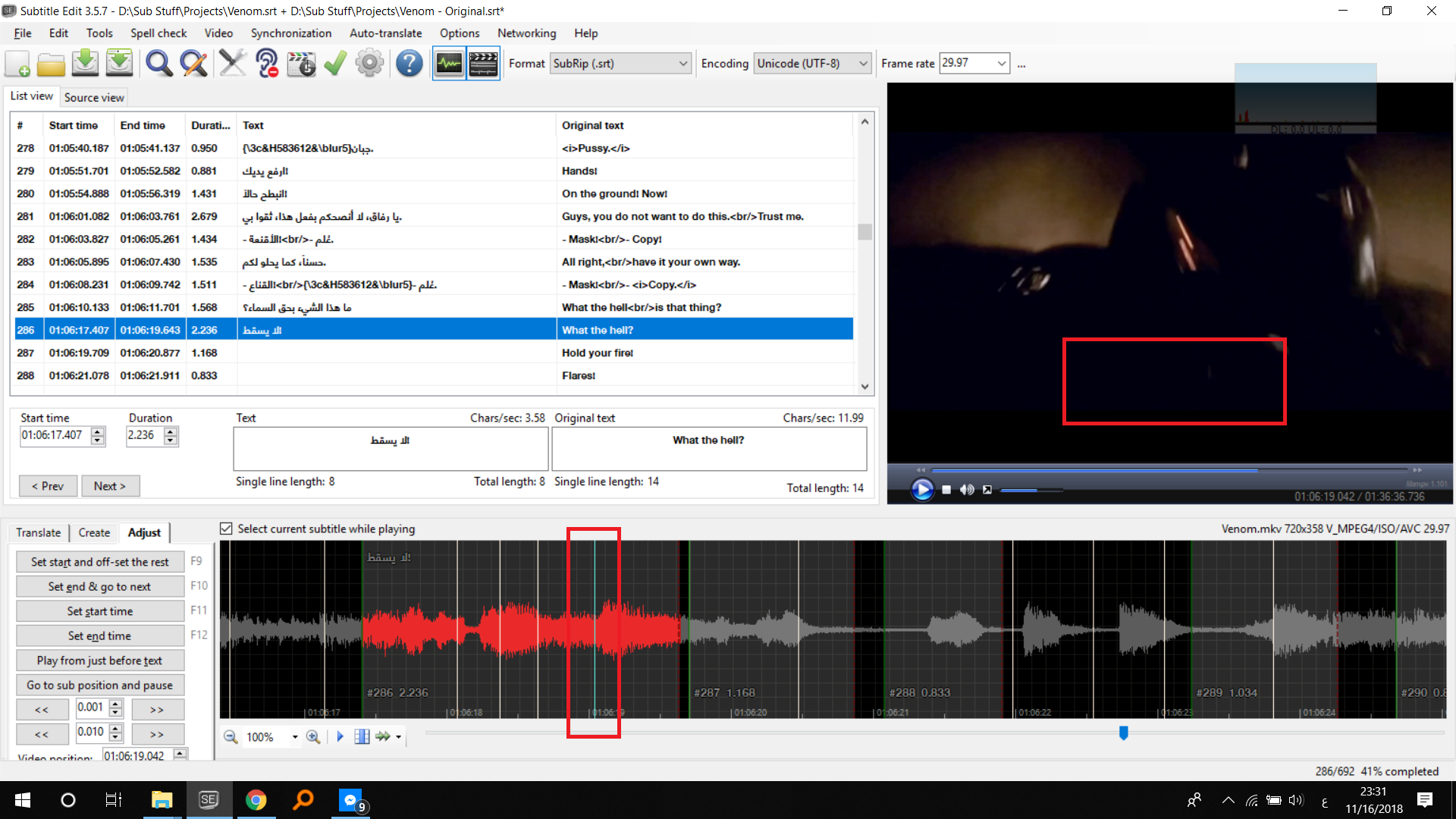1456x819 pixels.
Task: Mute the video player audio
Action: tap(966, 489)
